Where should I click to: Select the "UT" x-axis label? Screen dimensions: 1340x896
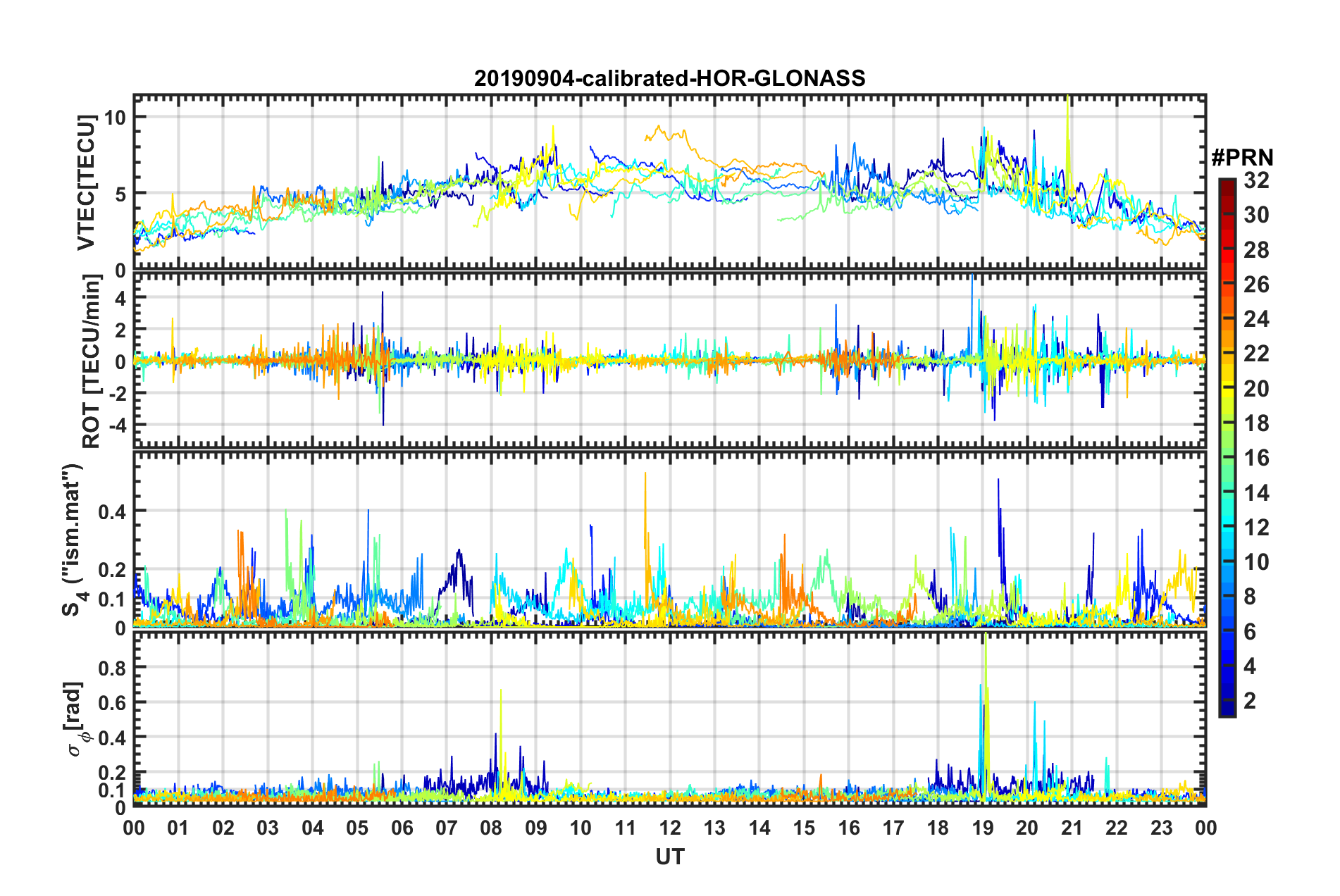(670, 857)
